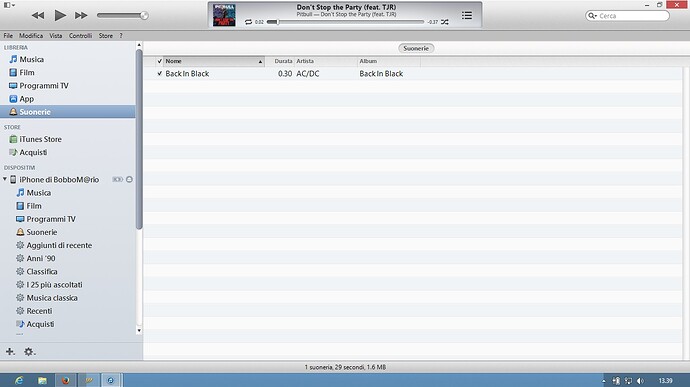
Task: Open the gear settings menu
Action: 29,351
